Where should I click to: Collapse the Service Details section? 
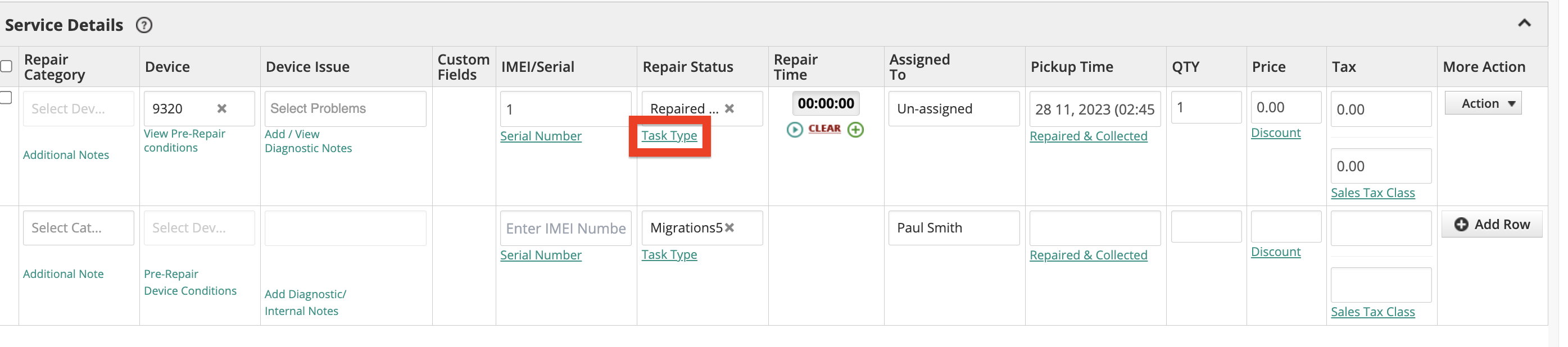tap(1524, 23)
